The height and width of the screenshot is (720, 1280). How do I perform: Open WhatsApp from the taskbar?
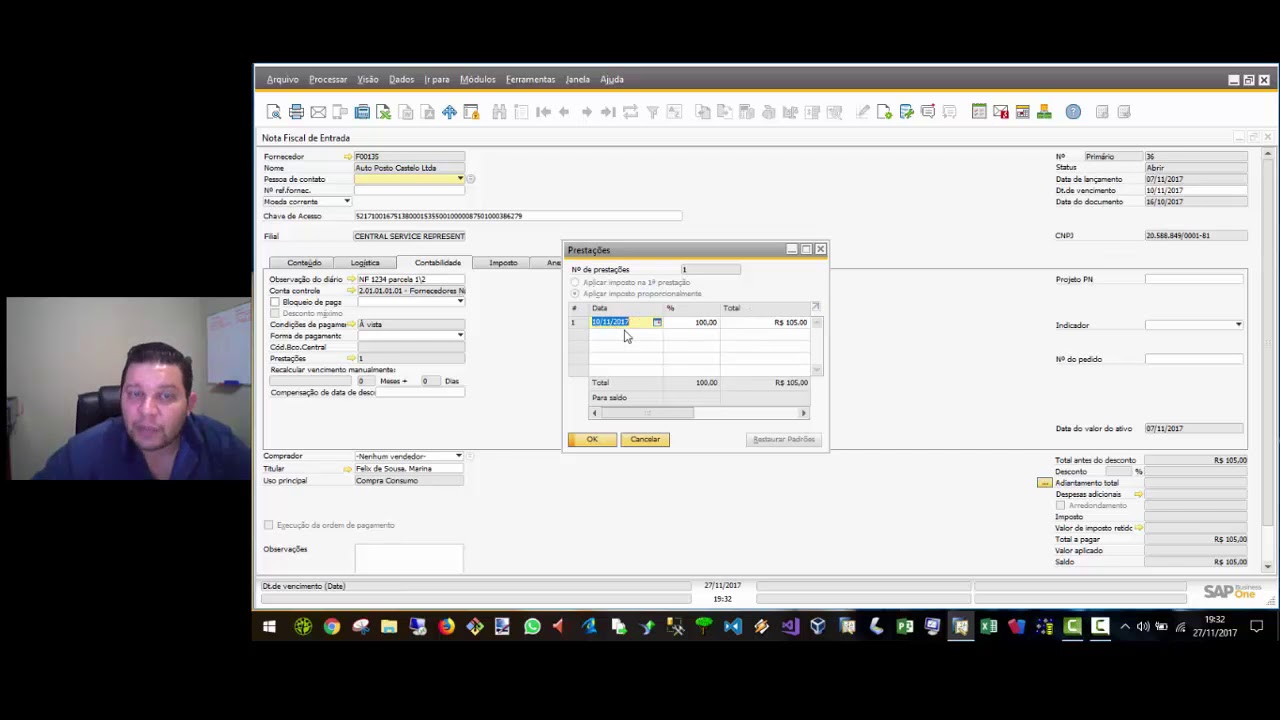[532, 627]
